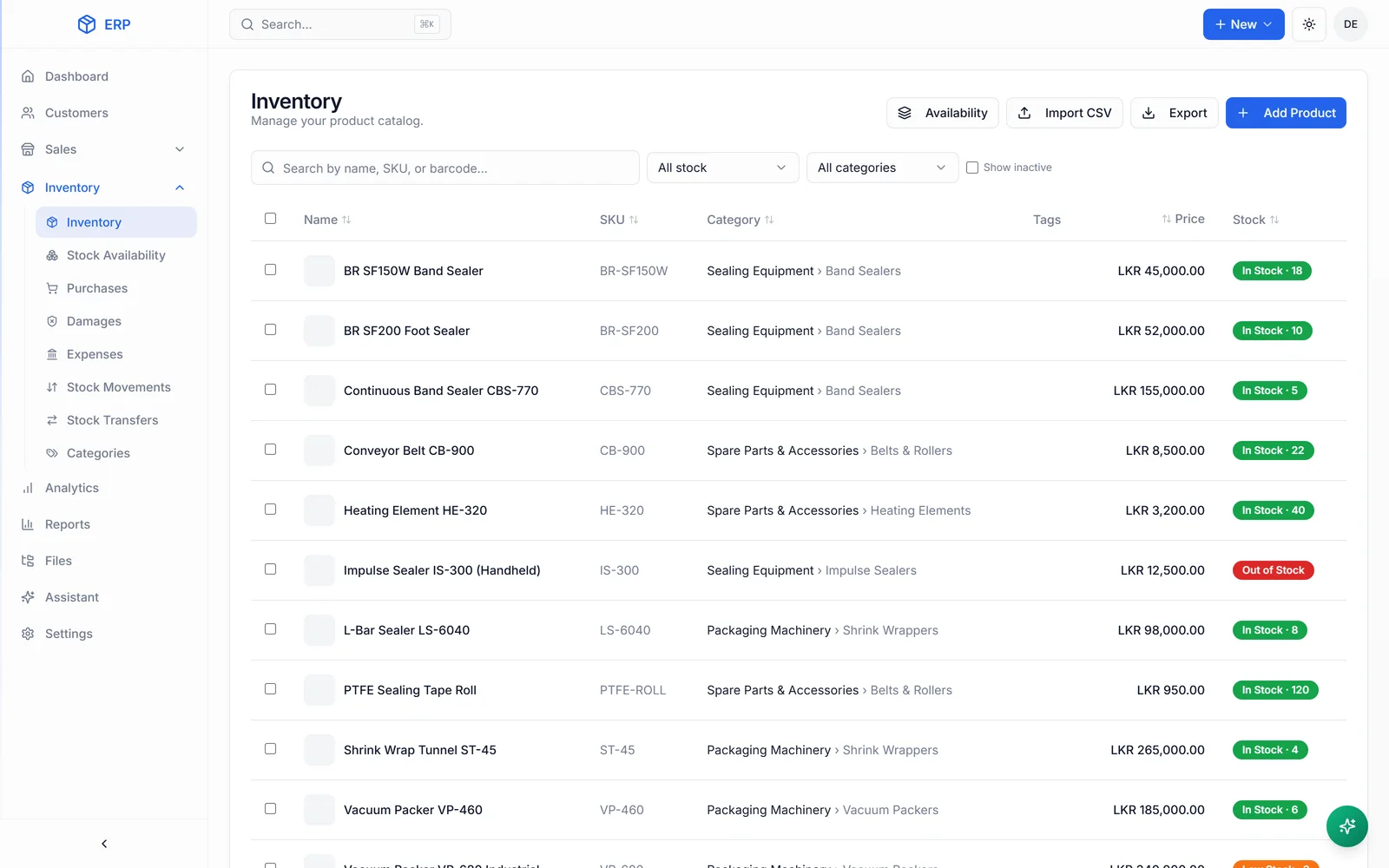Click the Out of Stock badge
The image size is (1389, 868).
[1273, 570]
